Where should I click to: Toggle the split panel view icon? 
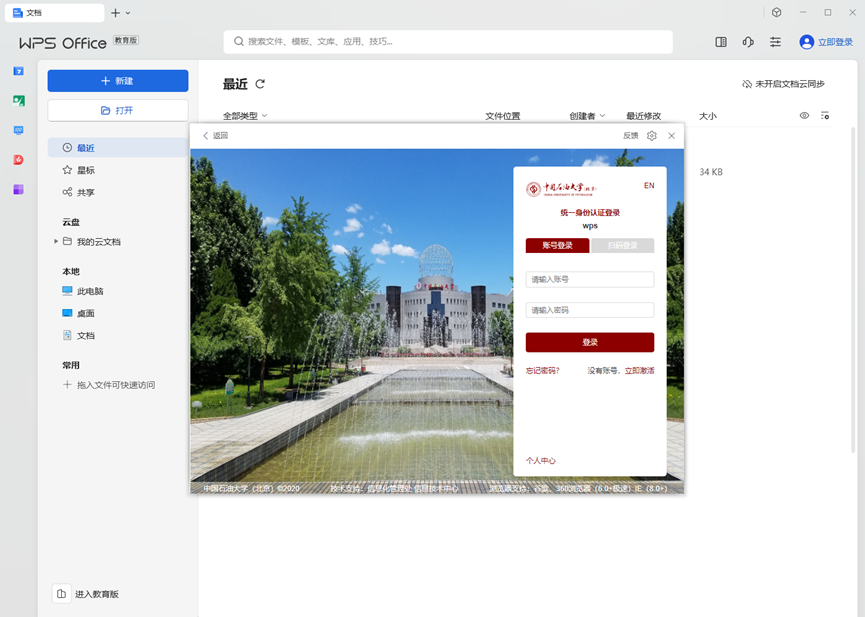click(x=721, y=42)
